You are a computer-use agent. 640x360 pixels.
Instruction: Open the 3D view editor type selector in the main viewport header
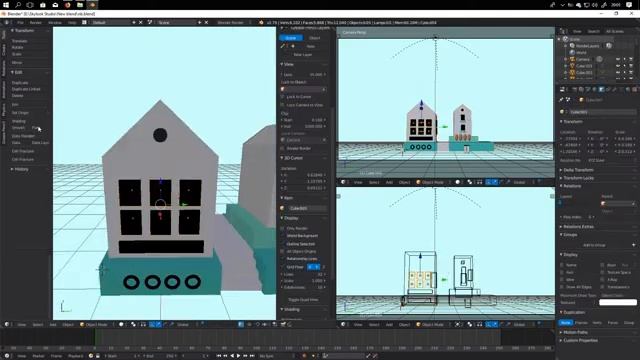[x=7, y=324]
